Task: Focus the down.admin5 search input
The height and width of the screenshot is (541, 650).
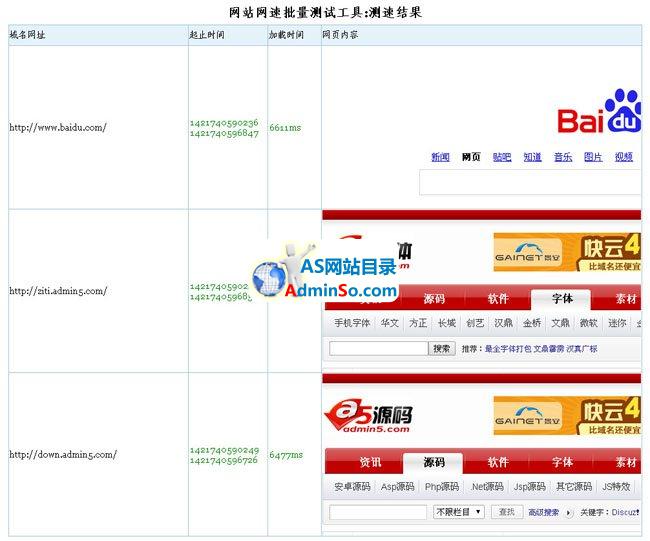Action: [x=378, y=512]
